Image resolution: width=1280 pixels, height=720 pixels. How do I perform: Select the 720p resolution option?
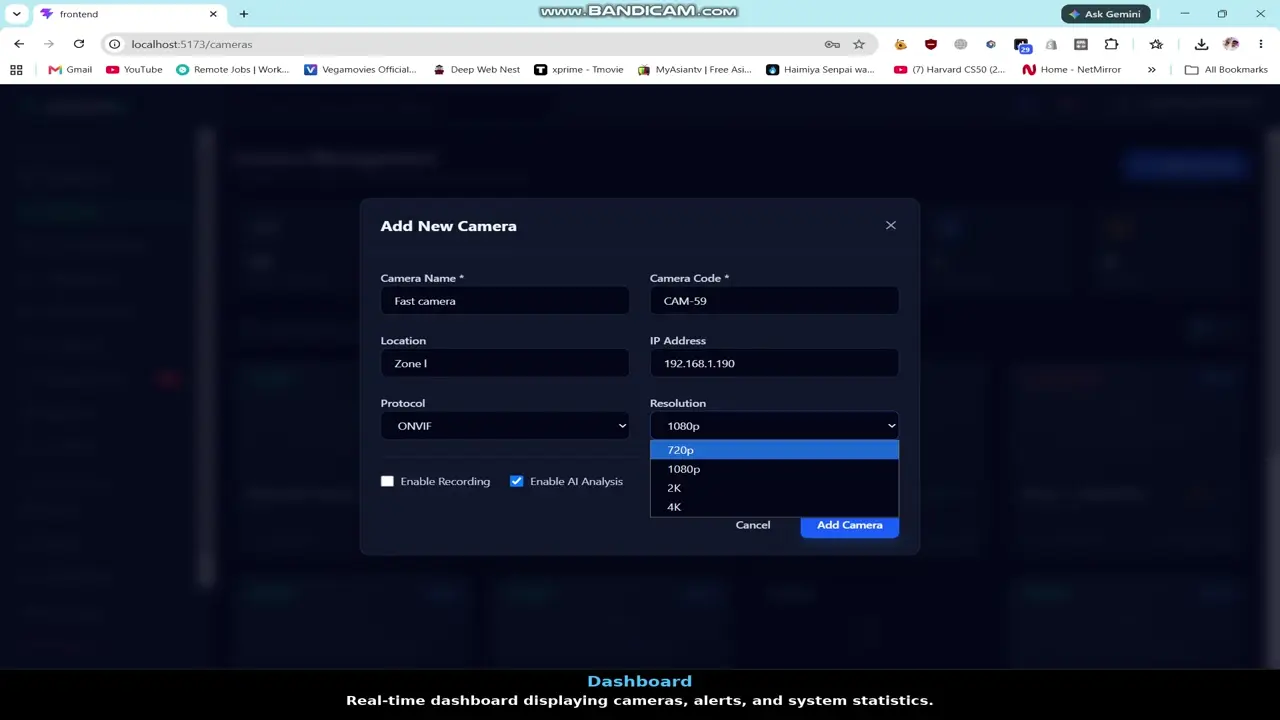(774, 450)
